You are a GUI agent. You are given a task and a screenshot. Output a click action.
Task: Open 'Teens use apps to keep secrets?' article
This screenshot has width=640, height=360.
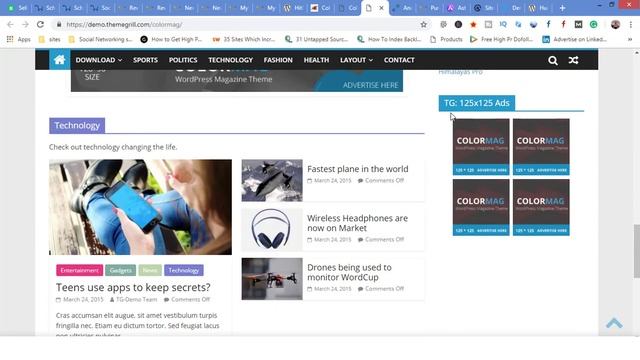tap(133, 287)
